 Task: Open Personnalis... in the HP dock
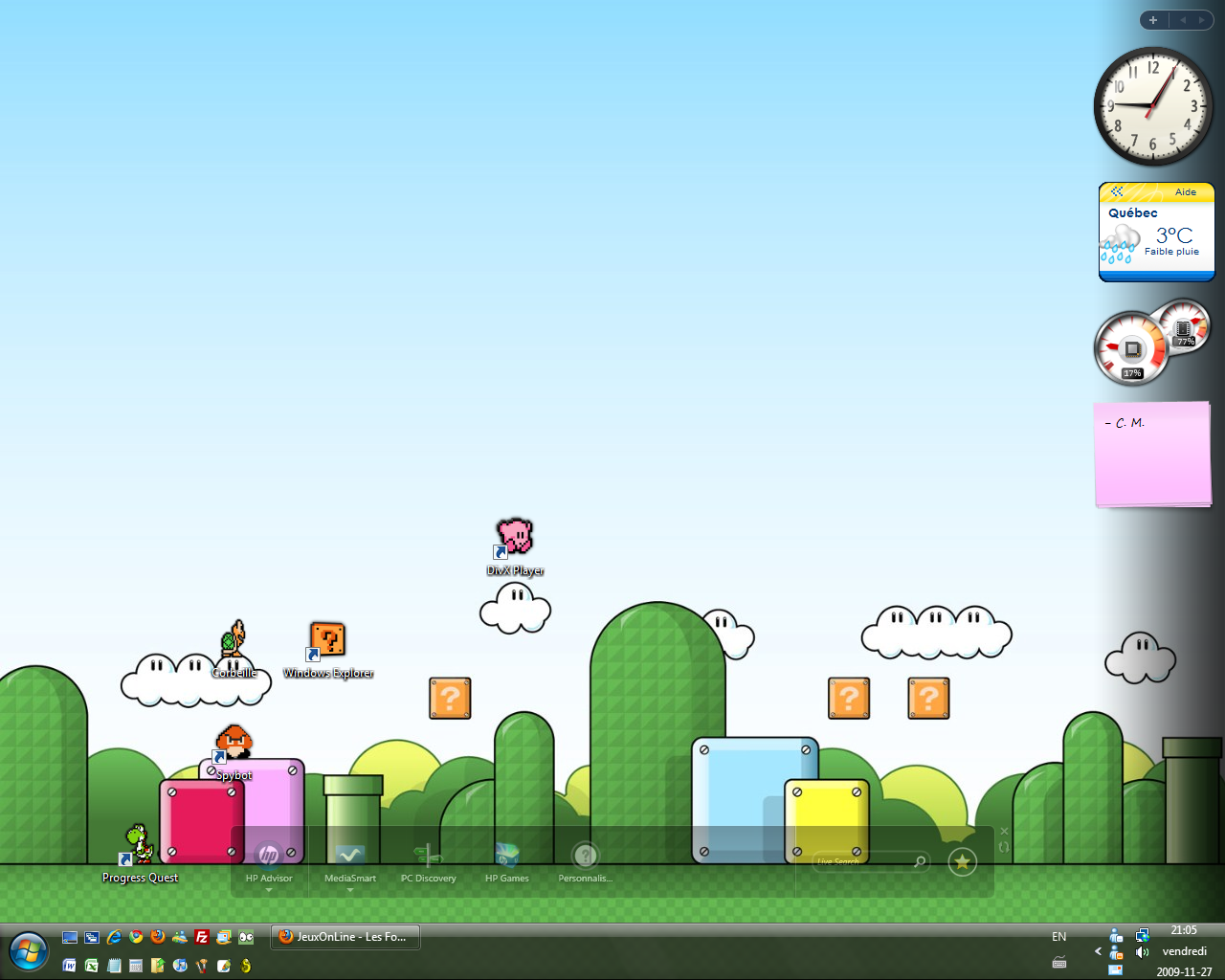[585, 861]
